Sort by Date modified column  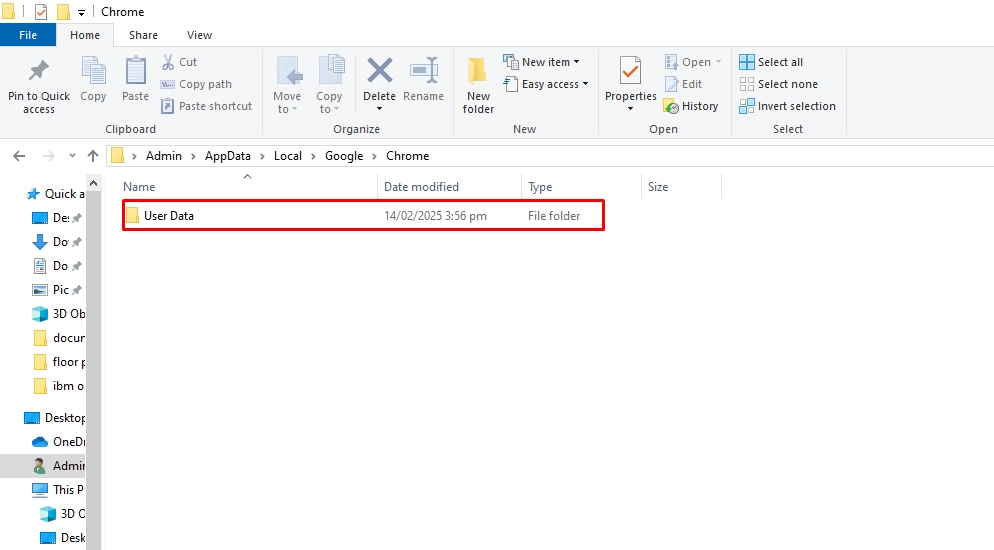click(x=449, y=187)
